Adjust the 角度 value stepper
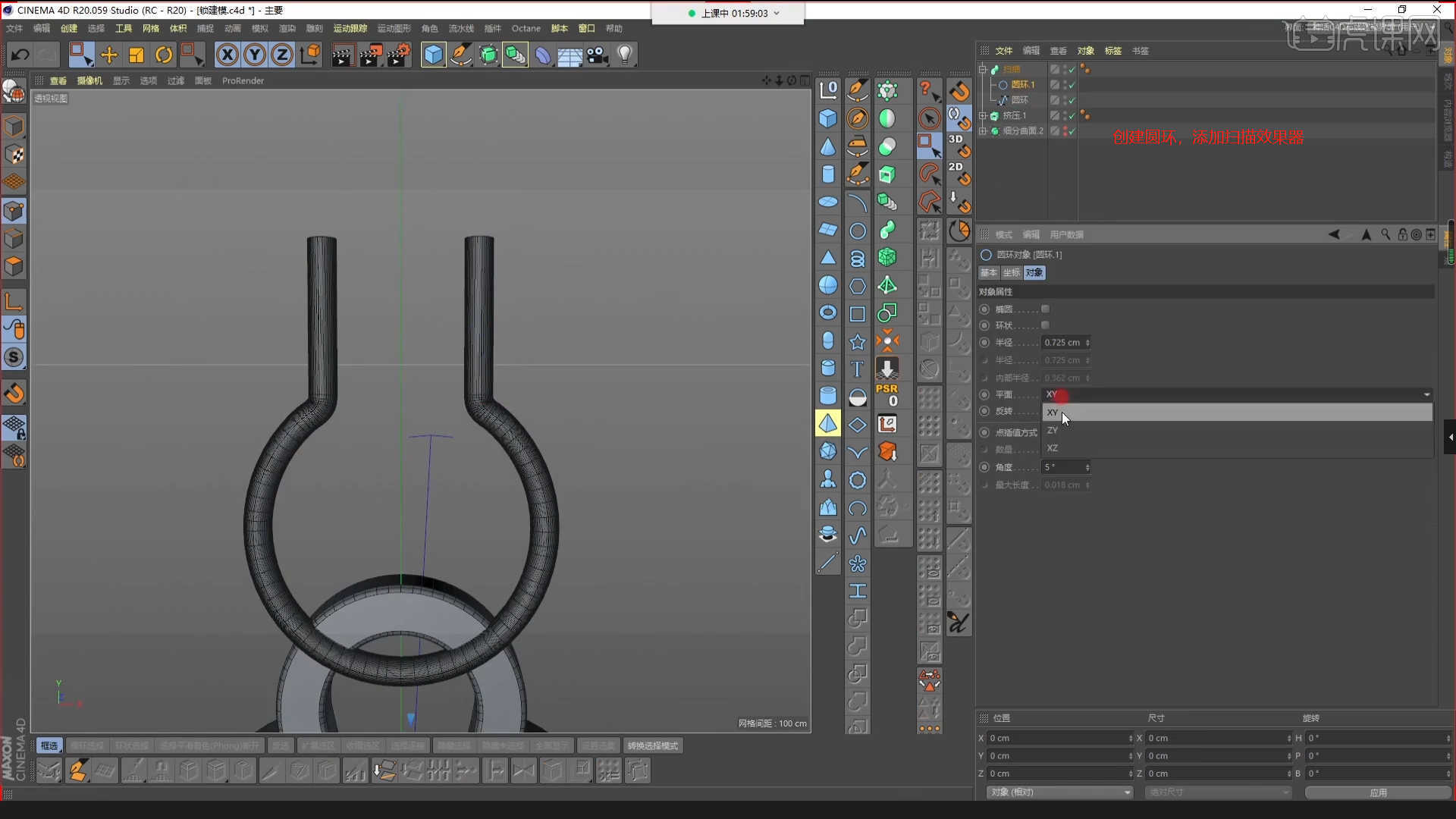 click(x=1087, y=467)
